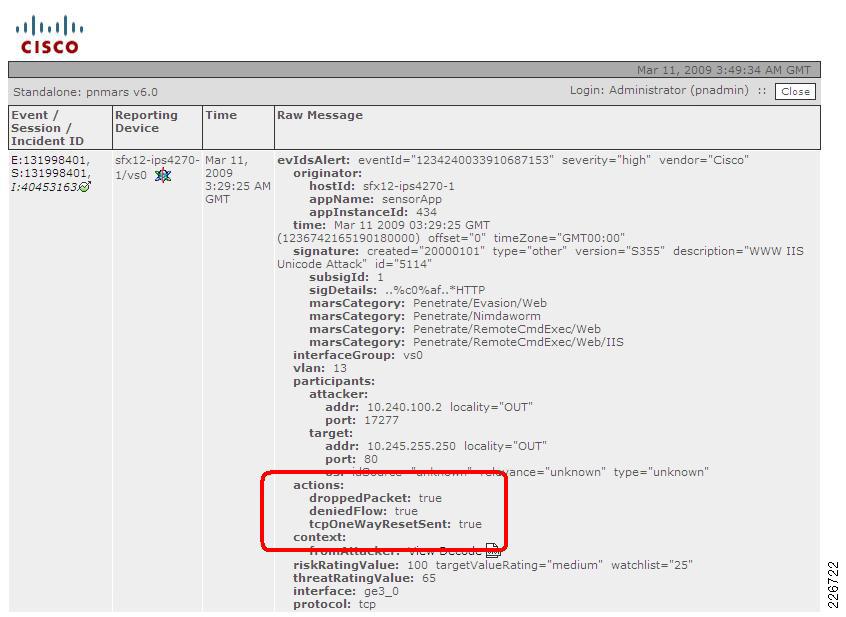
Task: Click the actions label
Action: [318, 485]
